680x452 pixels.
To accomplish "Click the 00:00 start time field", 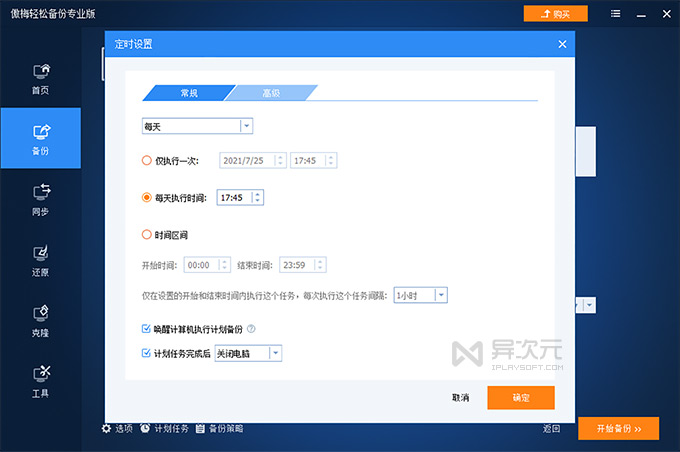I will click(207, 265).
